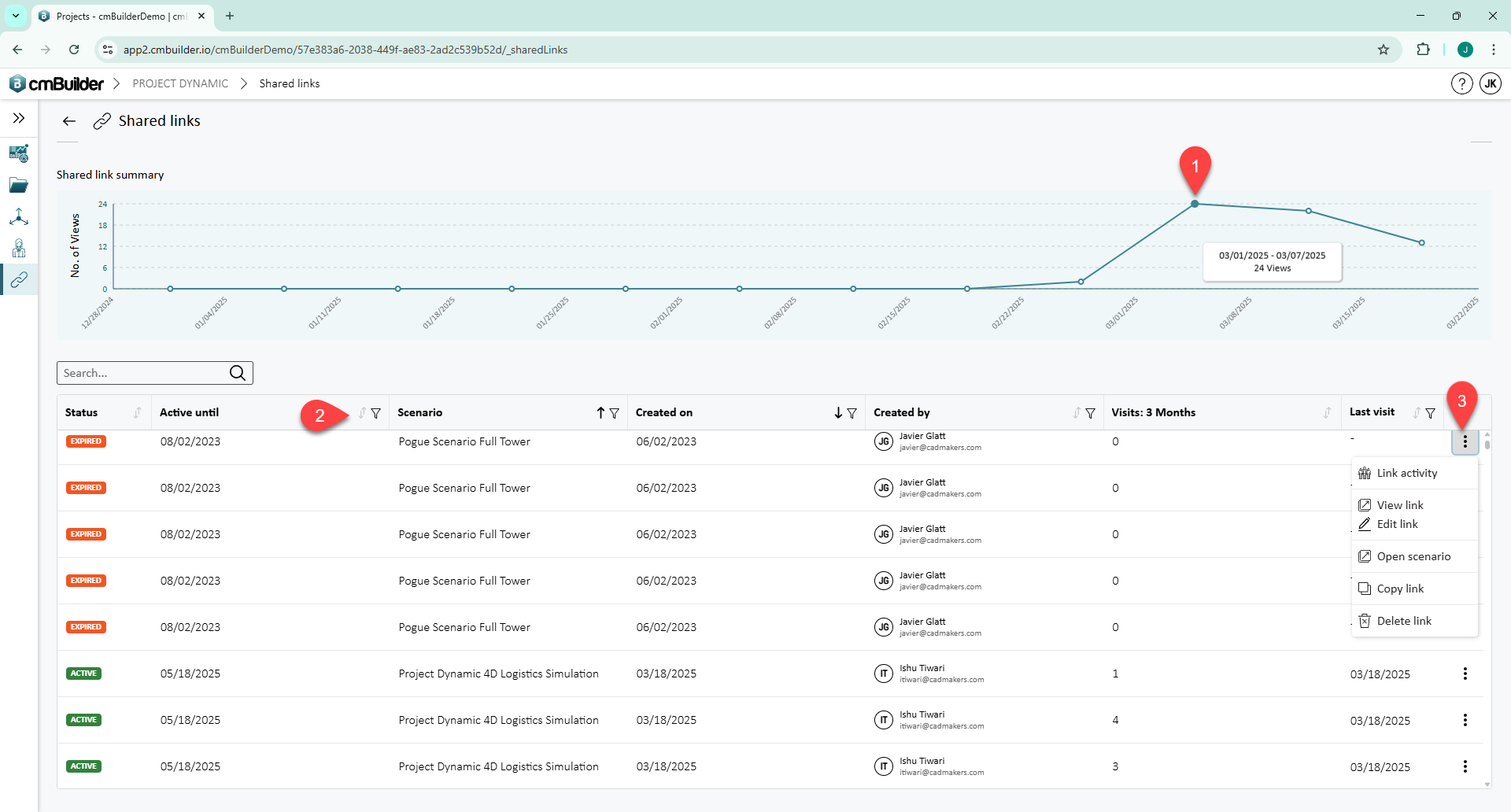Sort by Active until column
The height and width of the screenshot is (812, 1511).
pos(362,412)
